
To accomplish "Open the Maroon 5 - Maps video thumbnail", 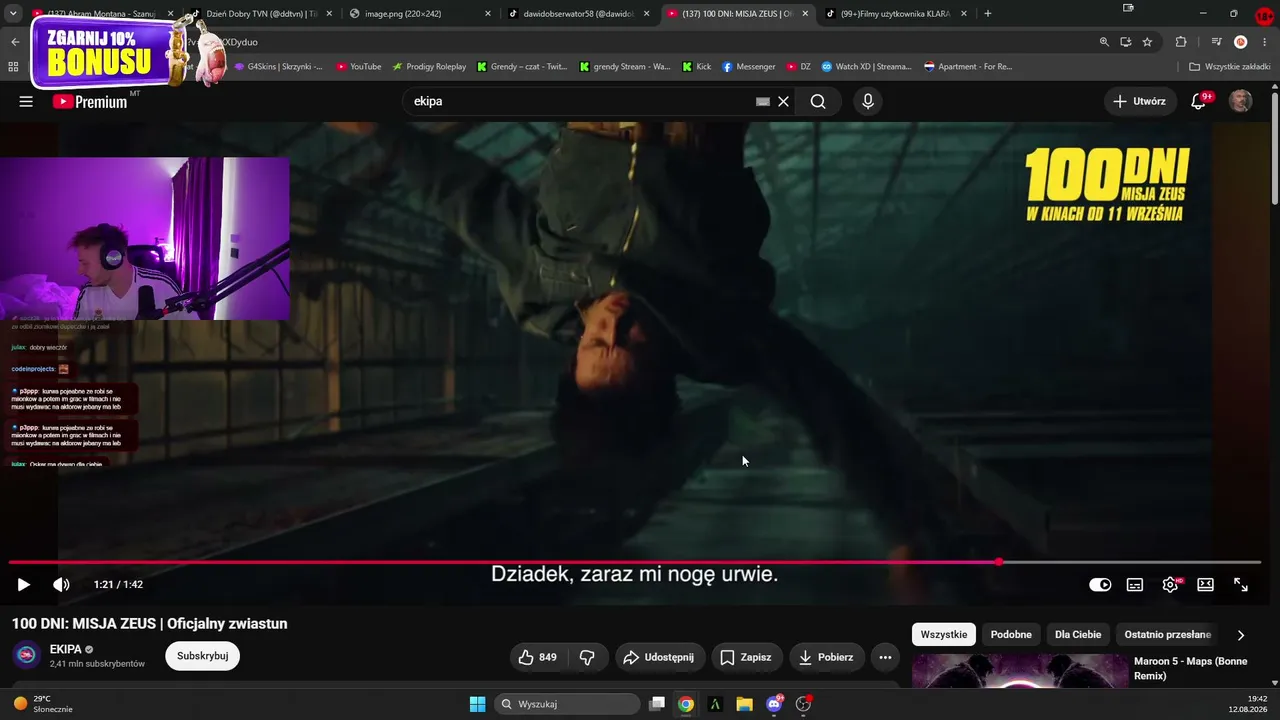I will [x=1020, y=671].
